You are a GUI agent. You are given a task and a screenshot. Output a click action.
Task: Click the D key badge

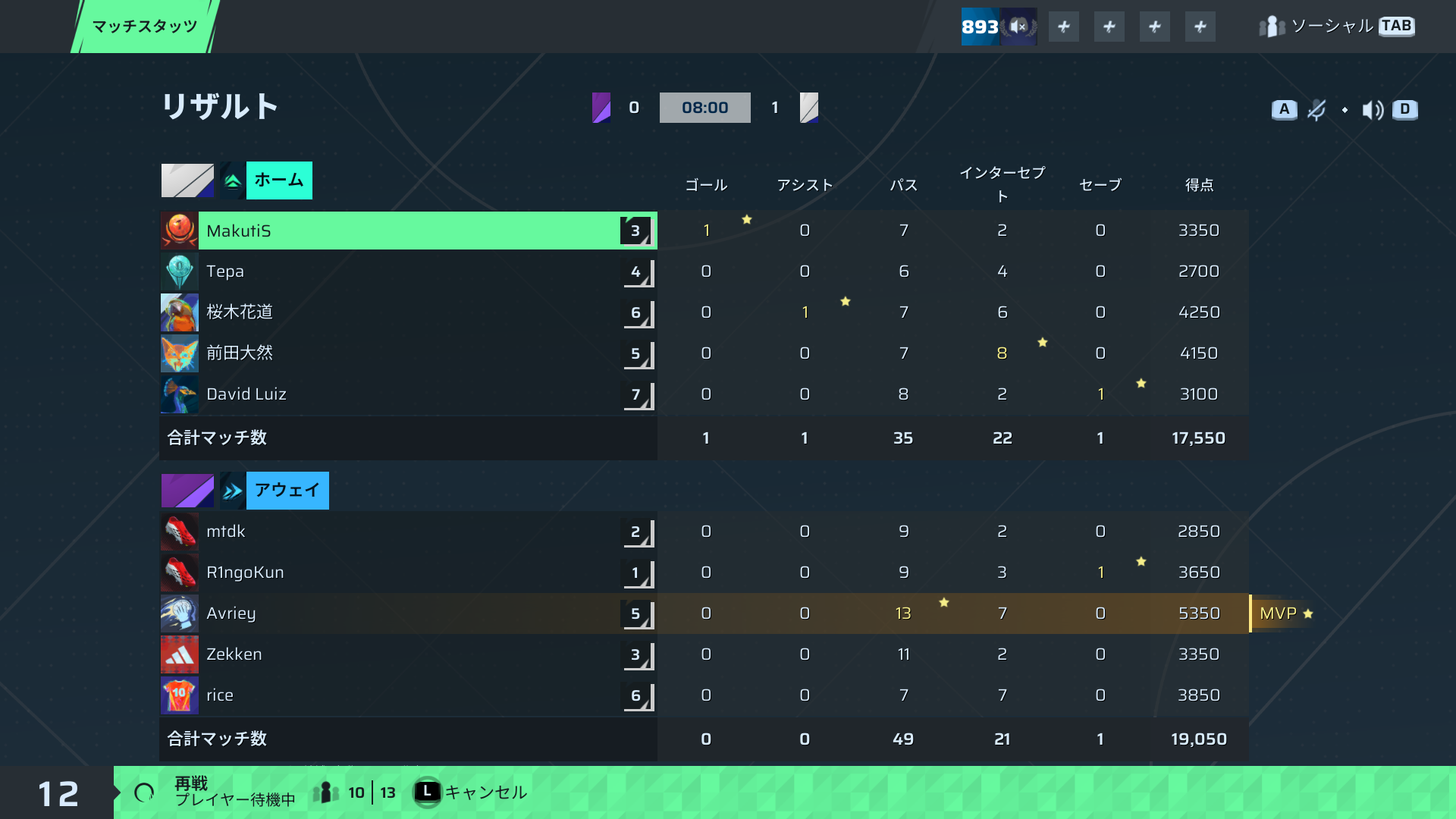click(1405, 109)
